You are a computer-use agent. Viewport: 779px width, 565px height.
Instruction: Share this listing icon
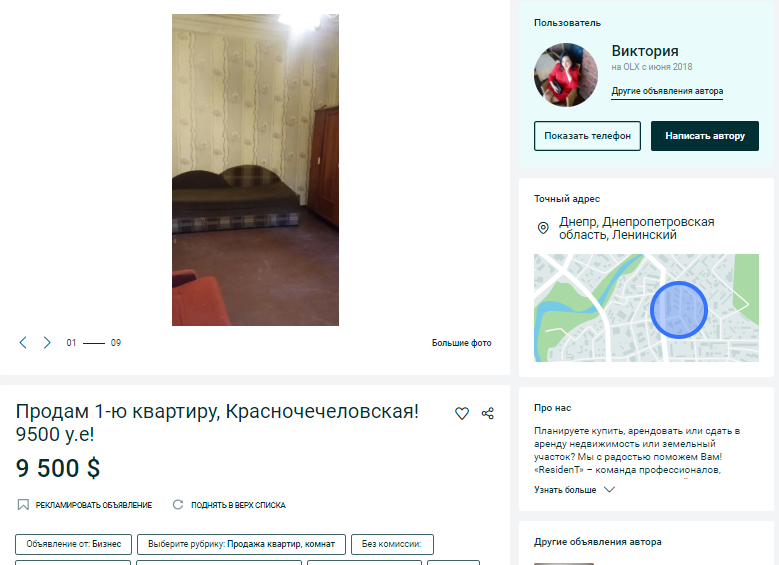488,413
